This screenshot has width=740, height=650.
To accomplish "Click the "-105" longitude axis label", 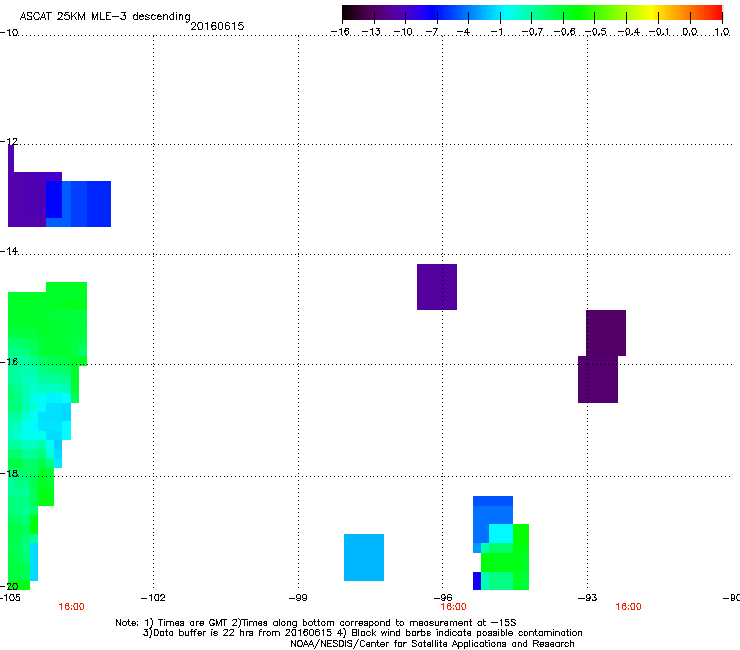I will 10,598.
